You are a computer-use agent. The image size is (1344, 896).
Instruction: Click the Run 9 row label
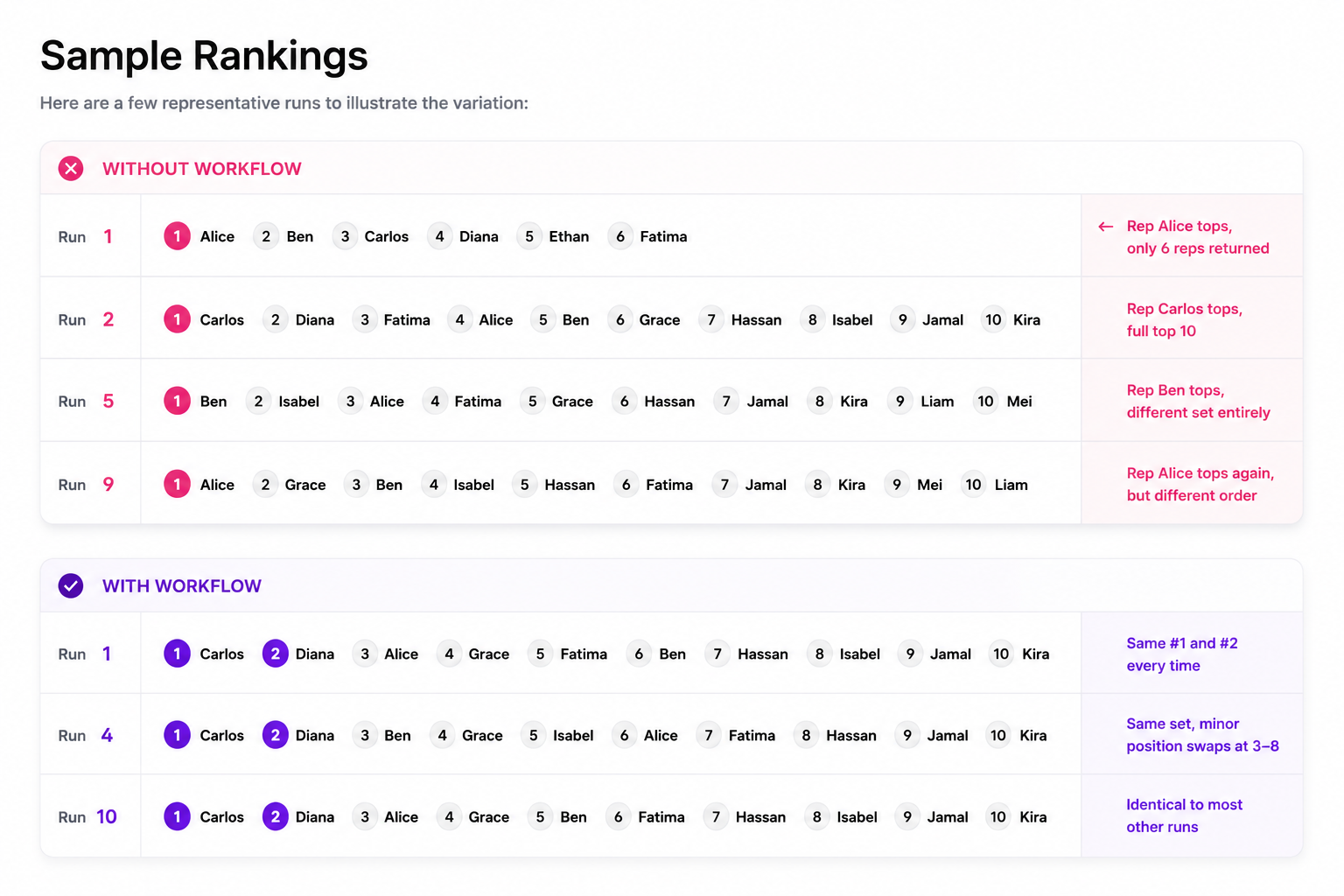click(x=87, y=484)
